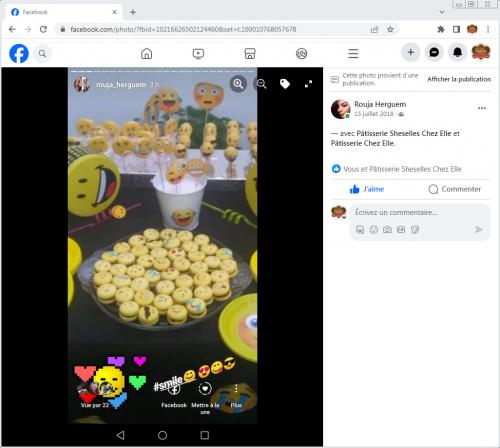
Task: Click the Create plus button
Action: click(411, 52)
